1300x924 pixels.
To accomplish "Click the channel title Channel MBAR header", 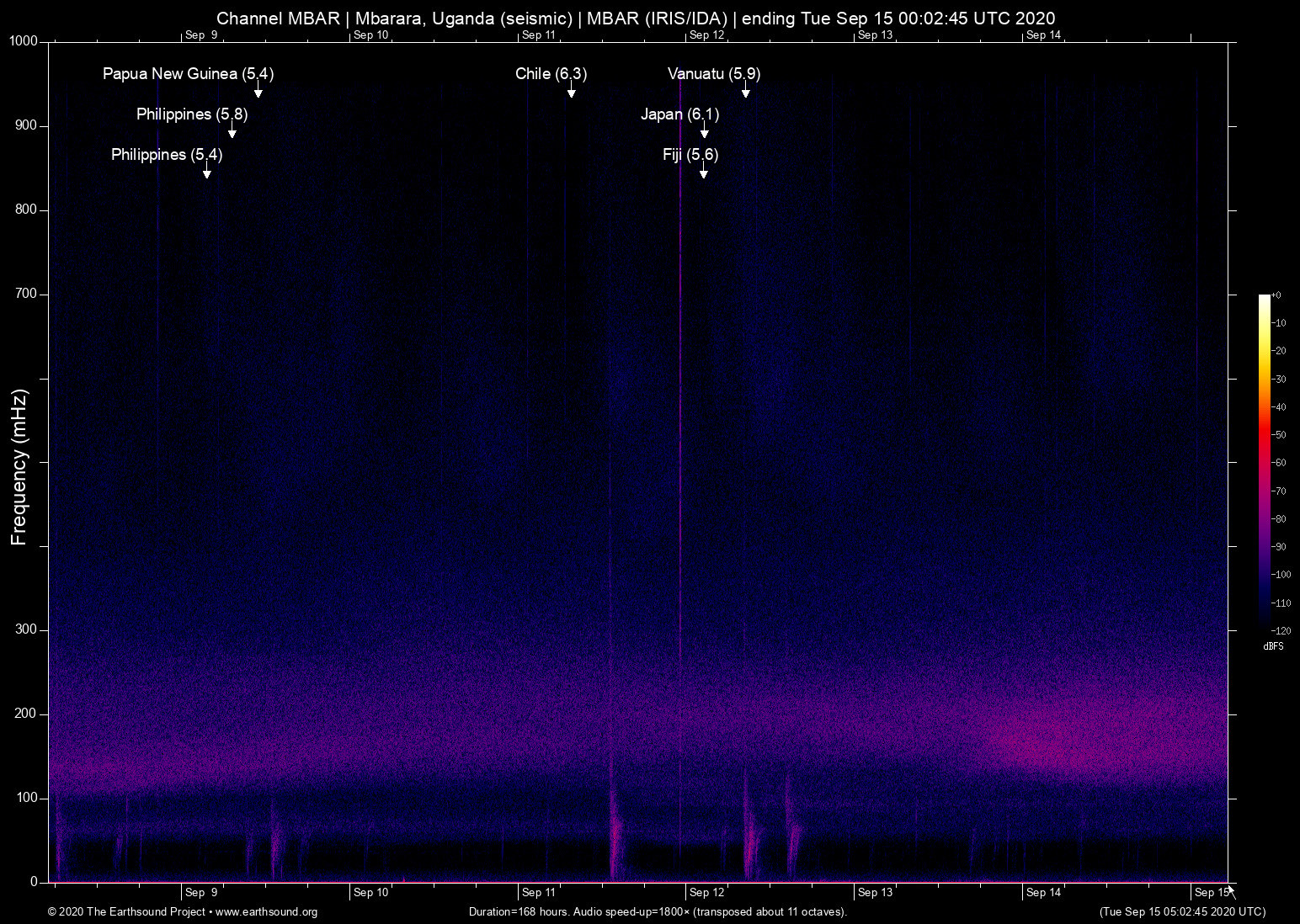I will click(x=276, y=18).
